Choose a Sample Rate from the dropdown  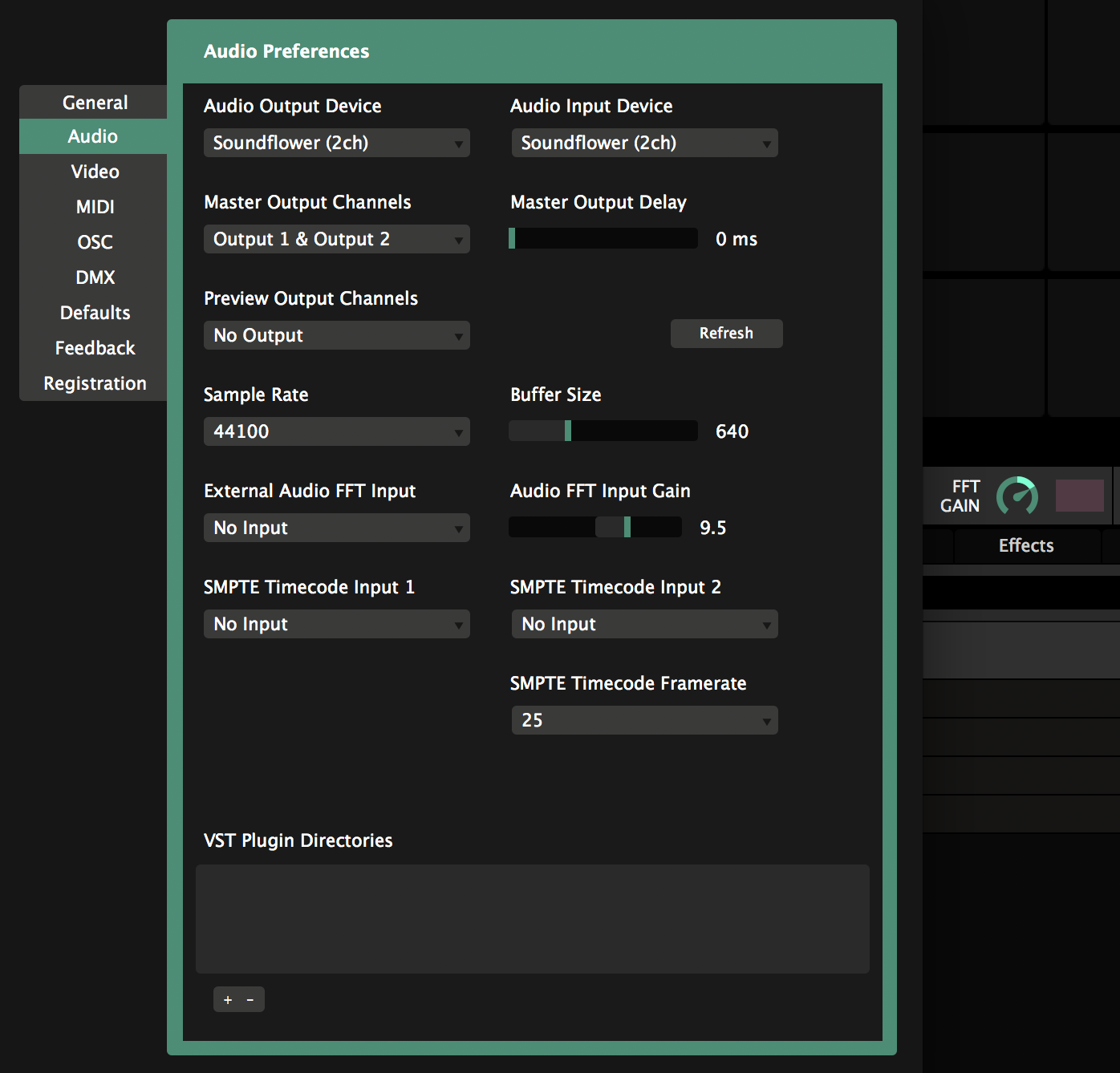[336, 431]
